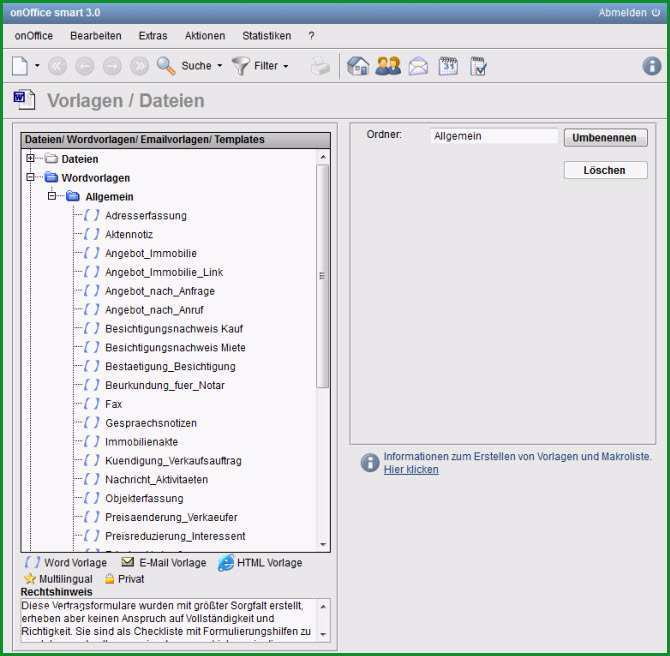This screenshot has width=670, height=656.
Task: Click the template tree scrollbar thumb
Action: click(x=323, y=276)
